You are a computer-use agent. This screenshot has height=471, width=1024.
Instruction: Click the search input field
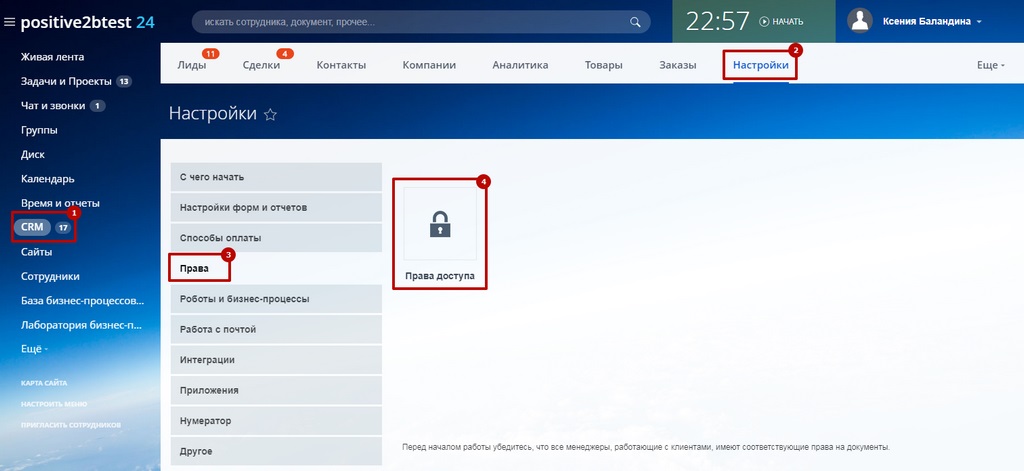[421, 22]
